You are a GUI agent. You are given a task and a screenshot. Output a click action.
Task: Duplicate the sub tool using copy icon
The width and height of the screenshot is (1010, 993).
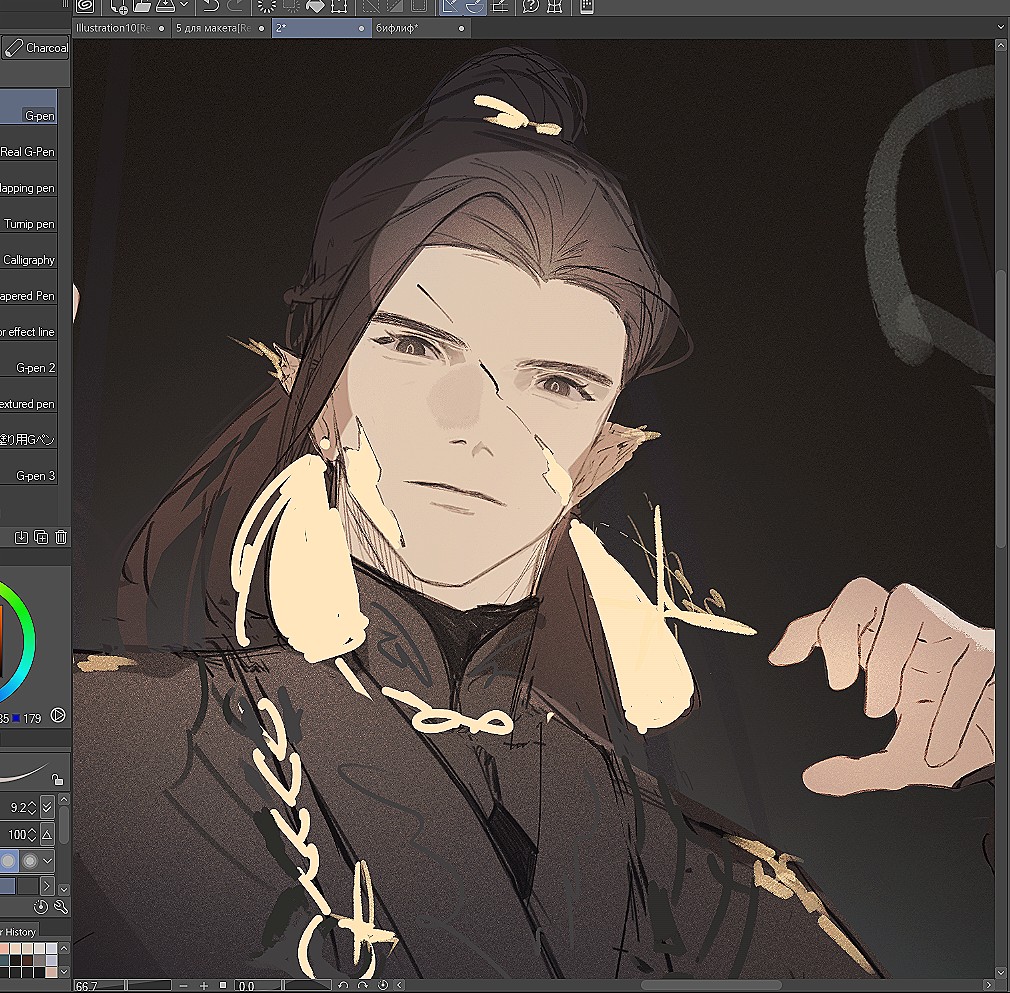point(41,537)
